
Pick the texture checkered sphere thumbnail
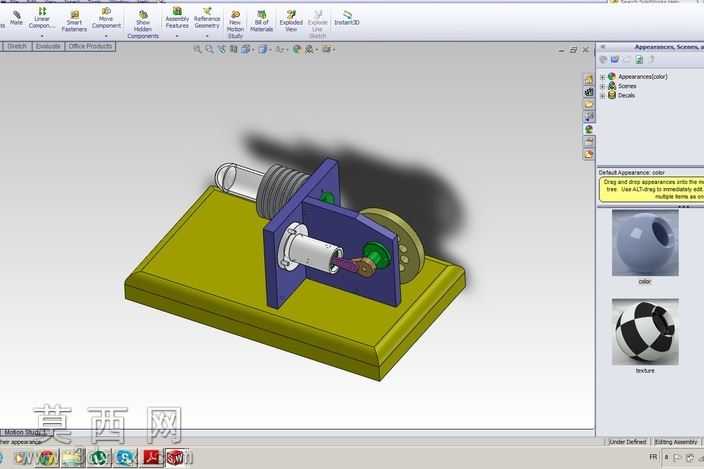pyautogui.click(x=645, y=331)
